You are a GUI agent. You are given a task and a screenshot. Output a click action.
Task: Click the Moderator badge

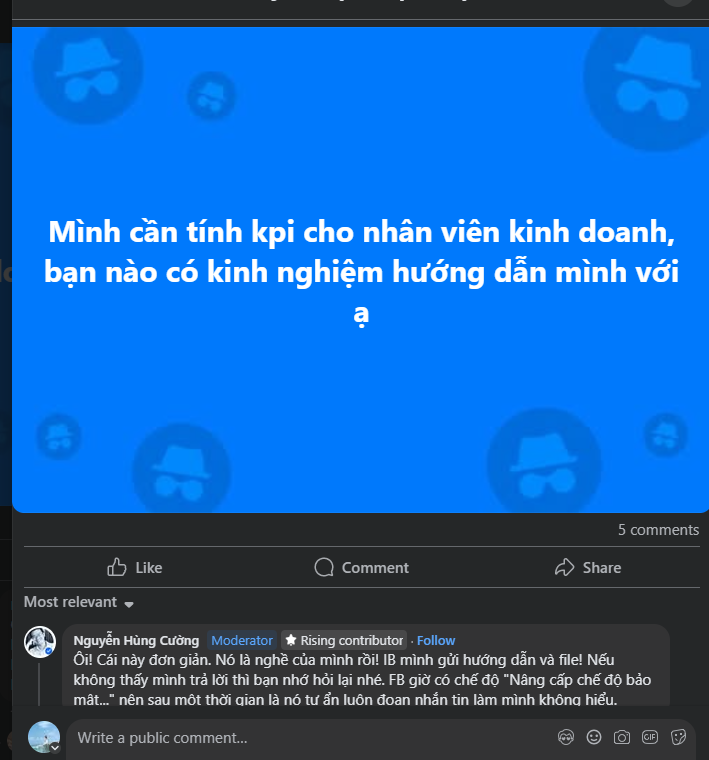[x=242, y=640]
